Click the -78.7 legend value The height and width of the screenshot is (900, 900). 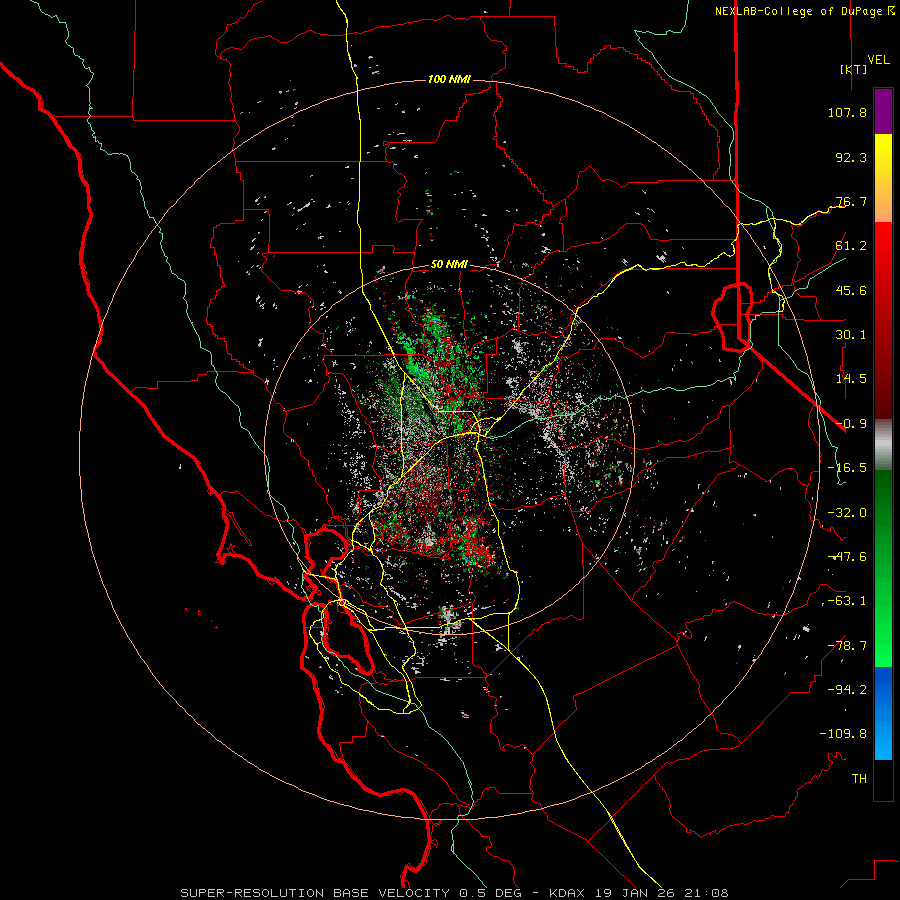click(847, 646)
